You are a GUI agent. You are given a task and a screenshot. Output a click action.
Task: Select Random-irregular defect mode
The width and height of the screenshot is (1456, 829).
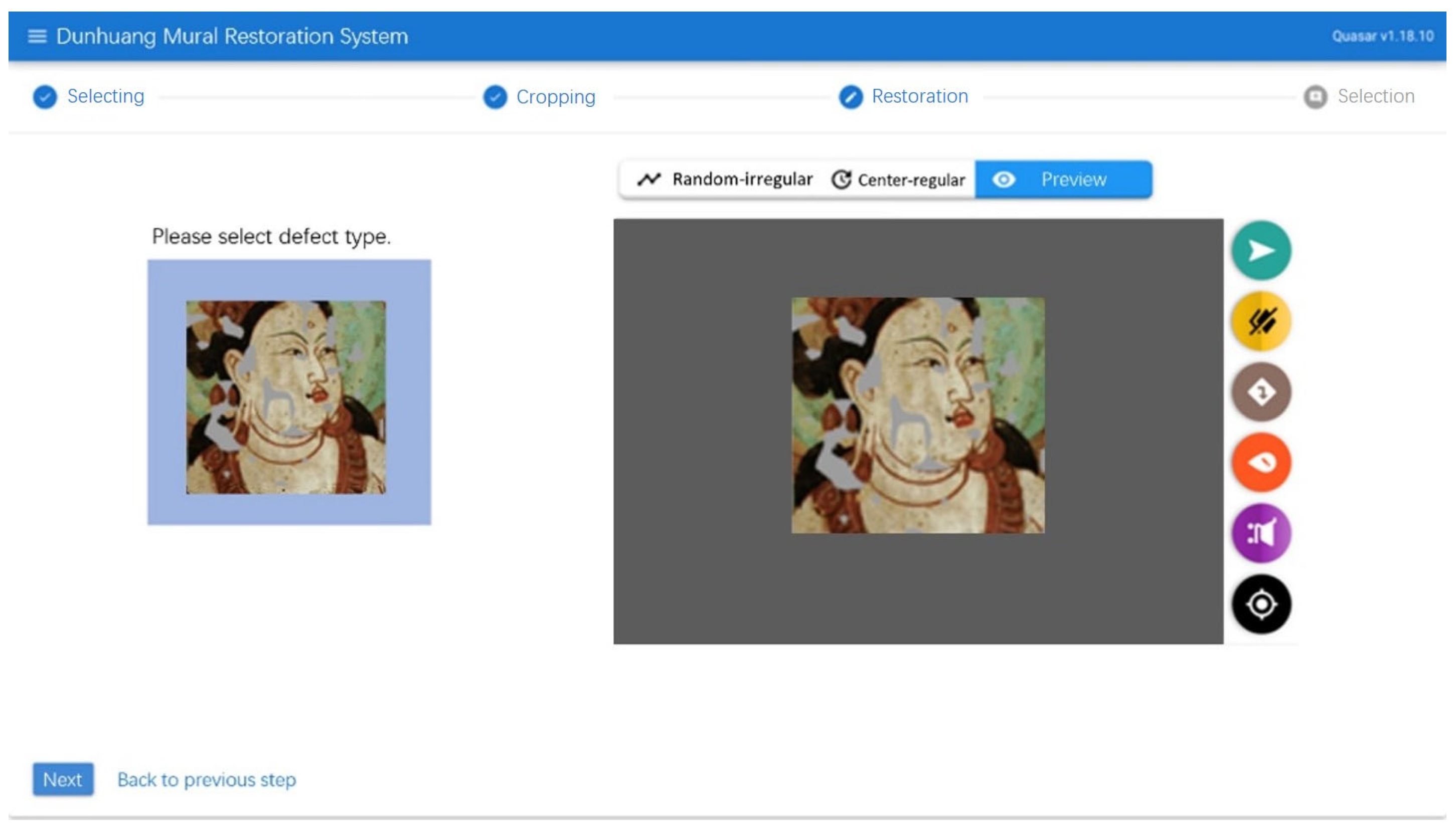click(725, 180)
